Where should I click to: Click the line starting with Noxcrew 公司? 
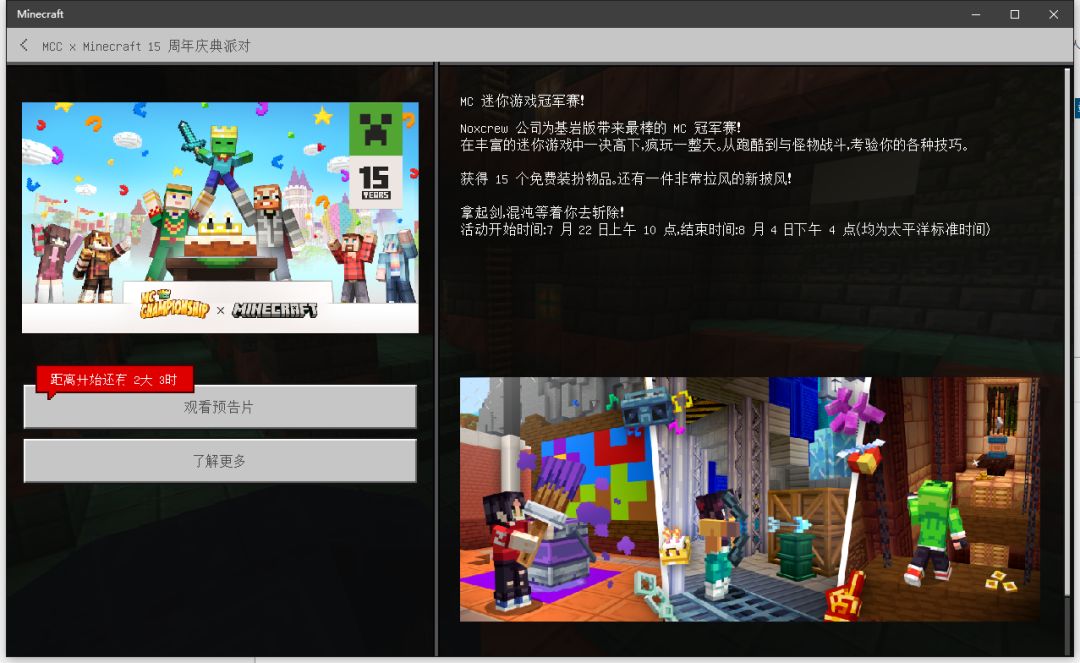tap(600, 128)
